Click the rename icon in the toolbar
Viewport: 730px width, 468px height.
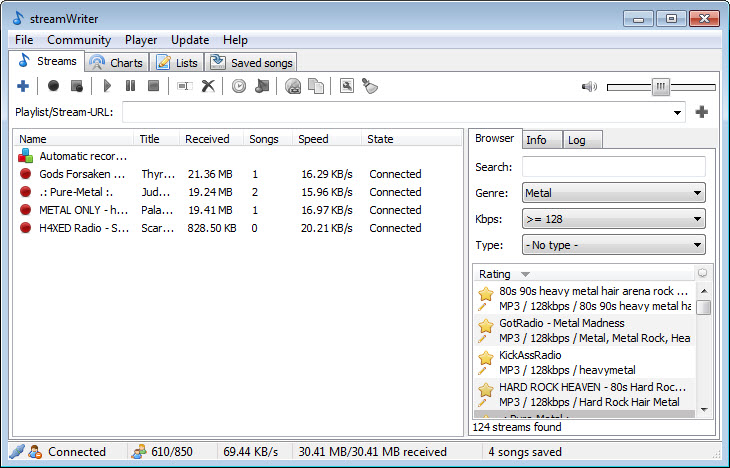[x=185, y=87]
